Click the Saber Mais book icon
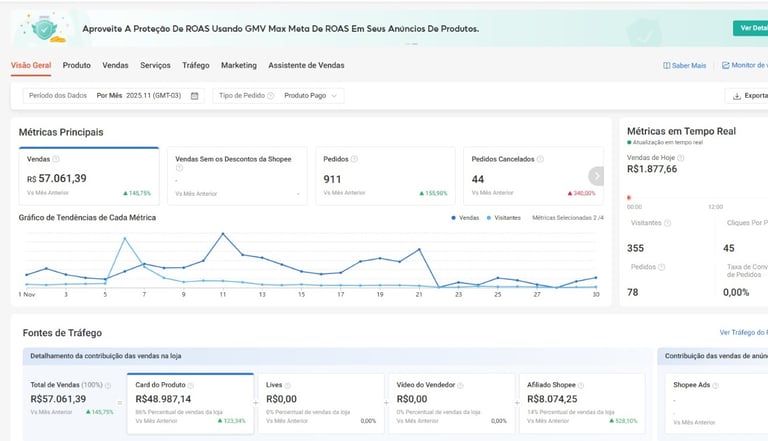The image size is (768, 441). [x=666, y=65]
